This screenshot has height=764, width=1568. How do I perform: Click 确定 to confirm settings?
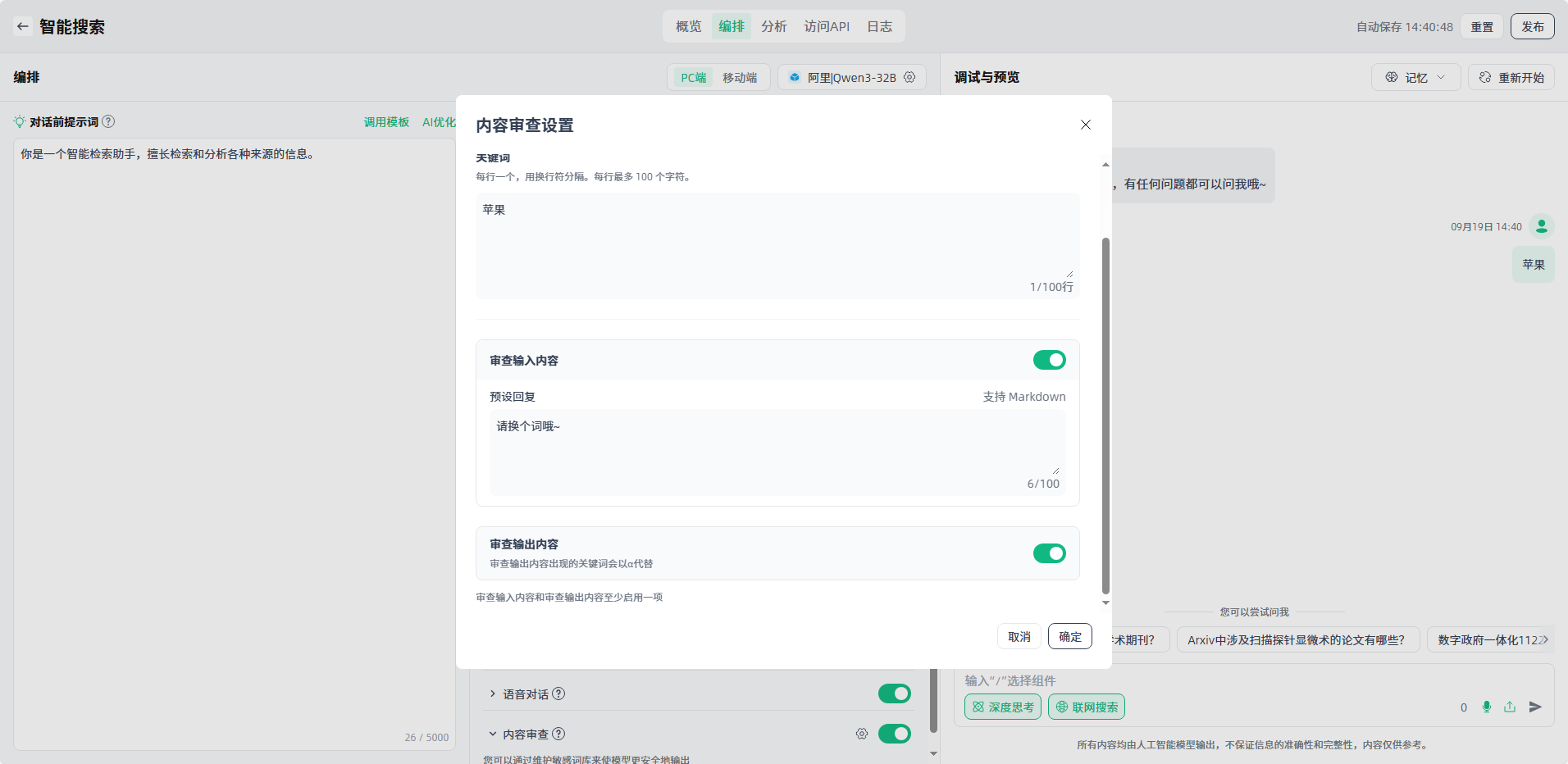(1069, 636)
